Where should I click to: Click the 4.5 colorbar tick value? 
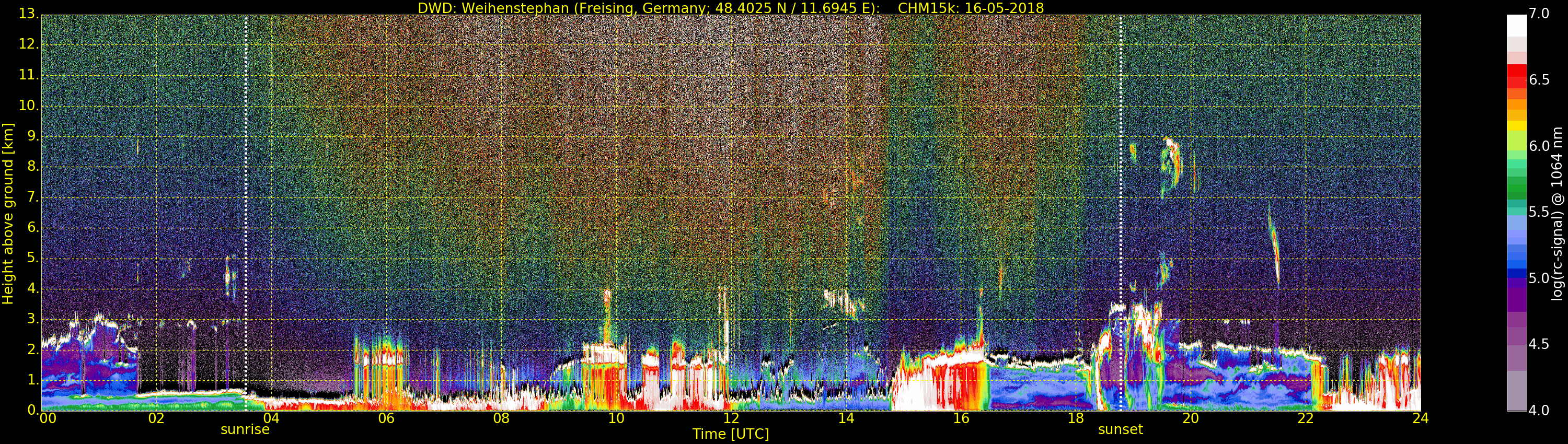click(1539, 344)
